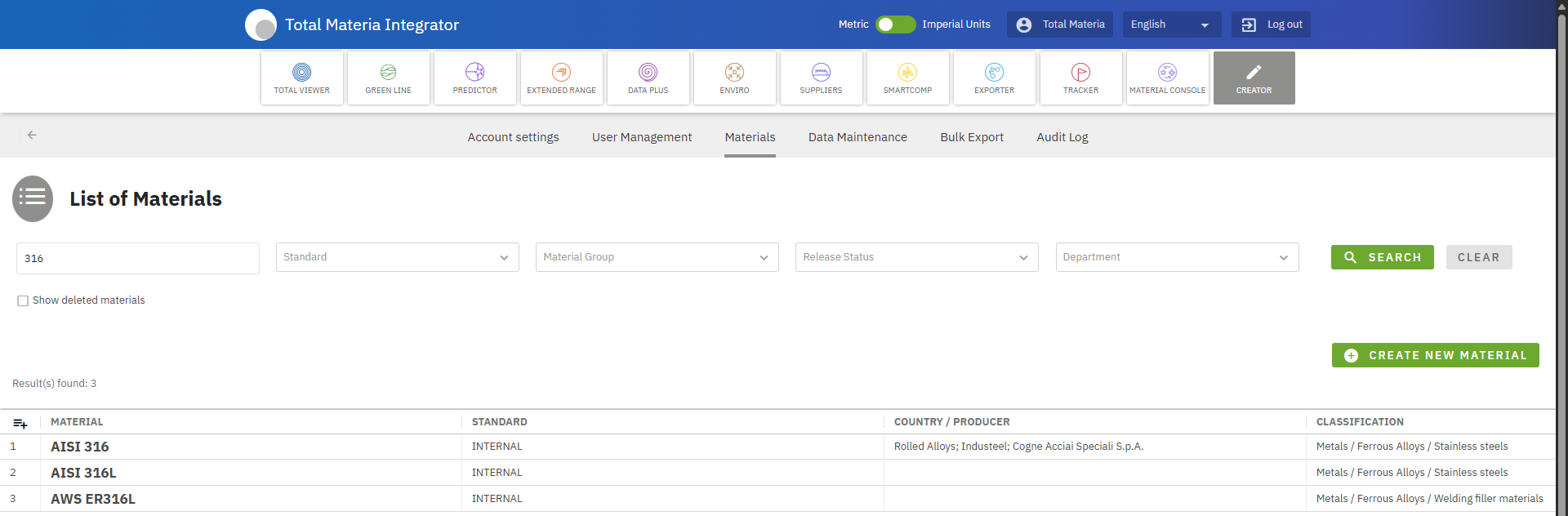This screenshot has height=516, width=1568.
Task: Open the SmartComp module
Action: coord(907,78)
